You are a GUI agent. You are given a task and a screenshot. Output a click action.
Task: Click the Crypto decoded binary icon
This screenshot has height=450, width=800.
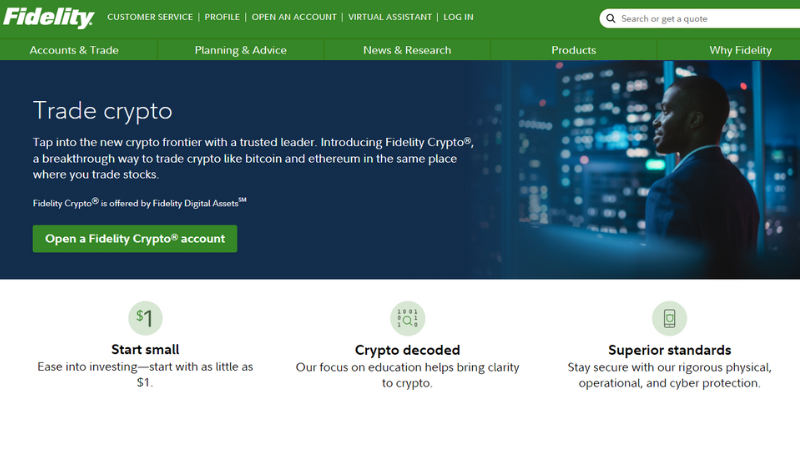point(407,318)
